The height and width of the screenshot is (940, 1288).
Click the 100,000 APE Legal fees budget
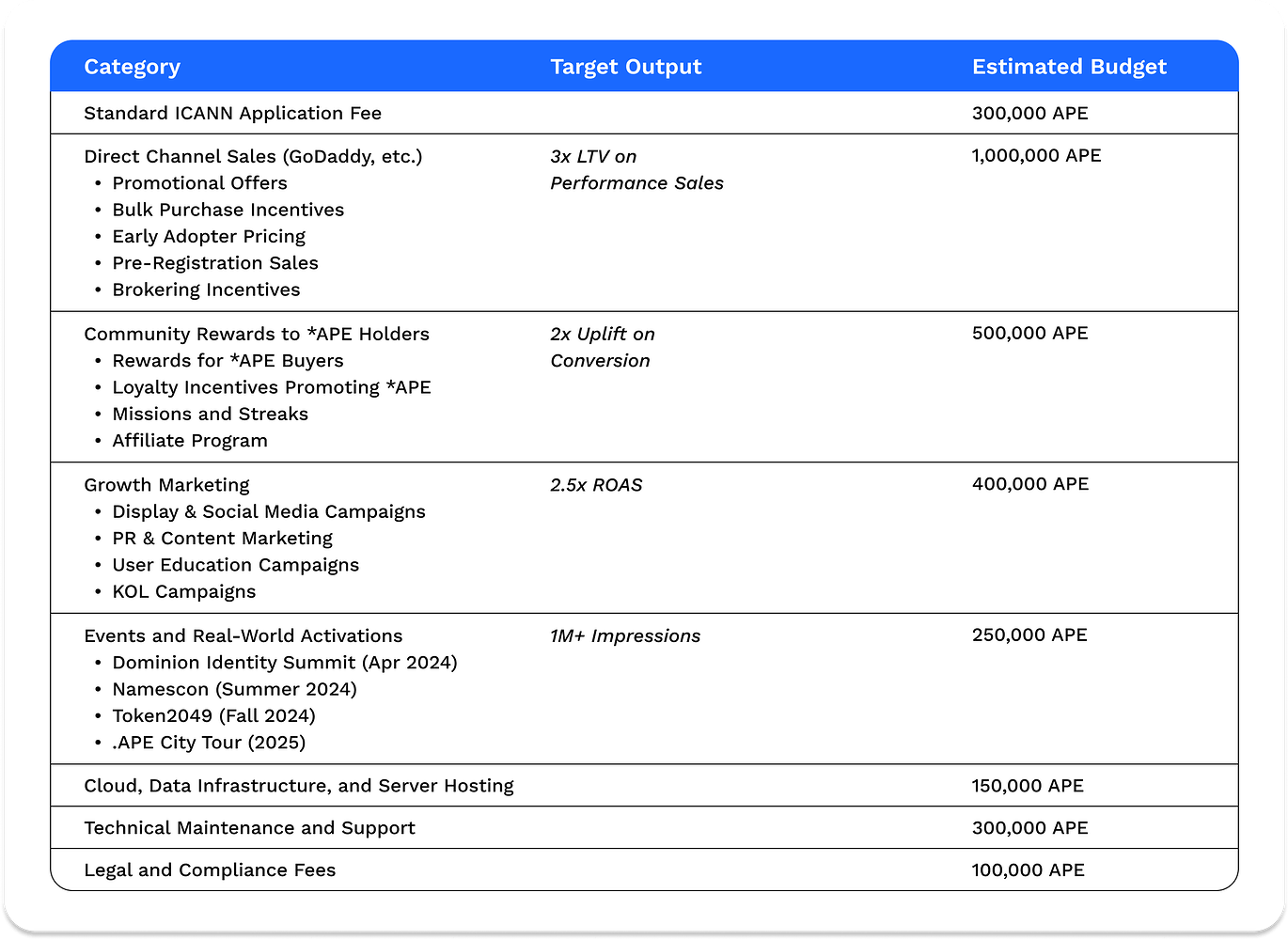point(1028,870)
